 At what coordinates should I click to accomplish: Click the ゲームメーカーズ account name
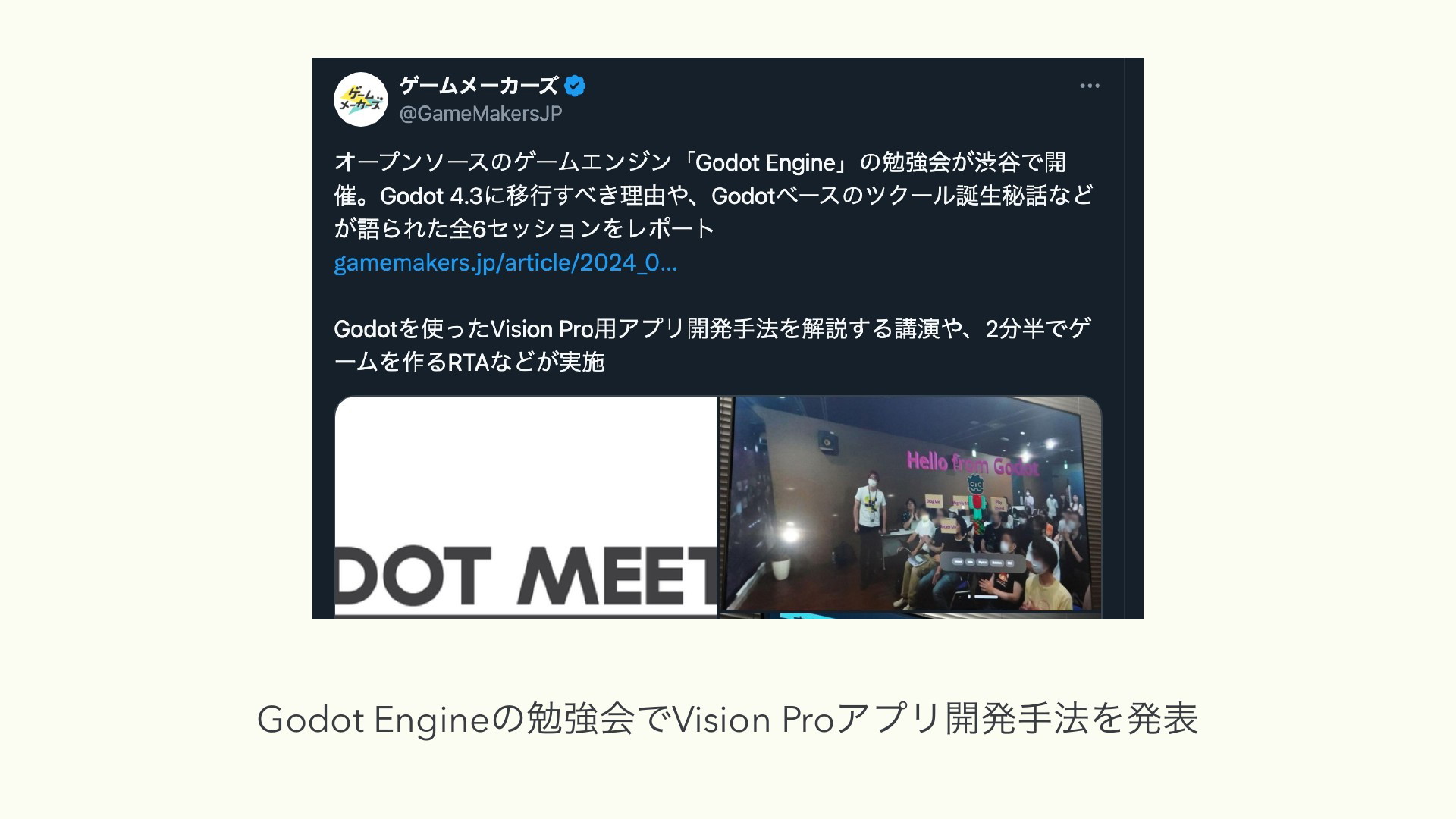[x=479, y=86]
